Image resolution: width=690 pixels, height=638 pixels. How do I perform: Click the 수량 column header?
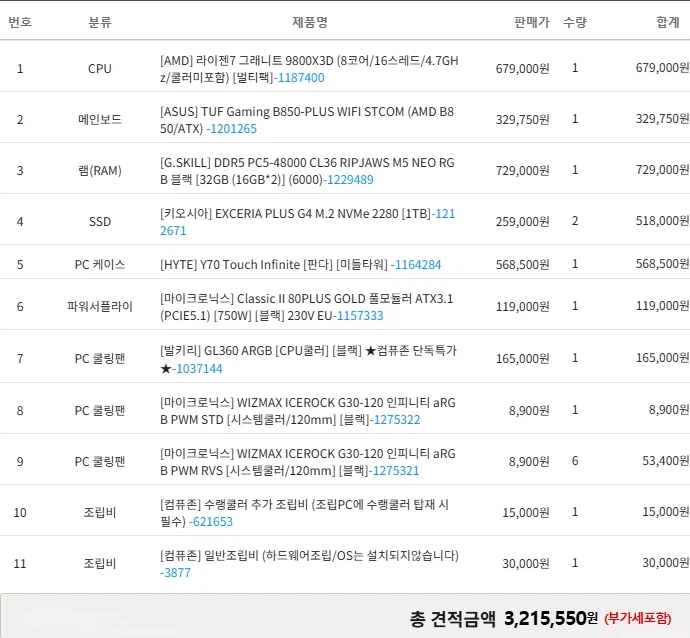tap(575, 22)
